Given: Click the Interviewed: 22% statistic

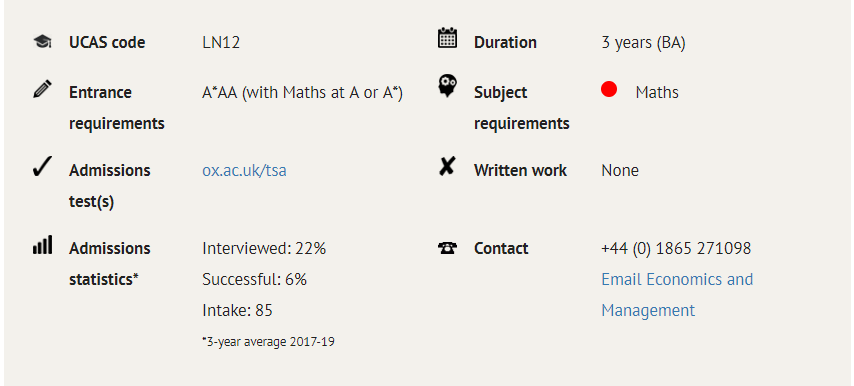Looking at the screenshot, I should (x=264, y=249).
